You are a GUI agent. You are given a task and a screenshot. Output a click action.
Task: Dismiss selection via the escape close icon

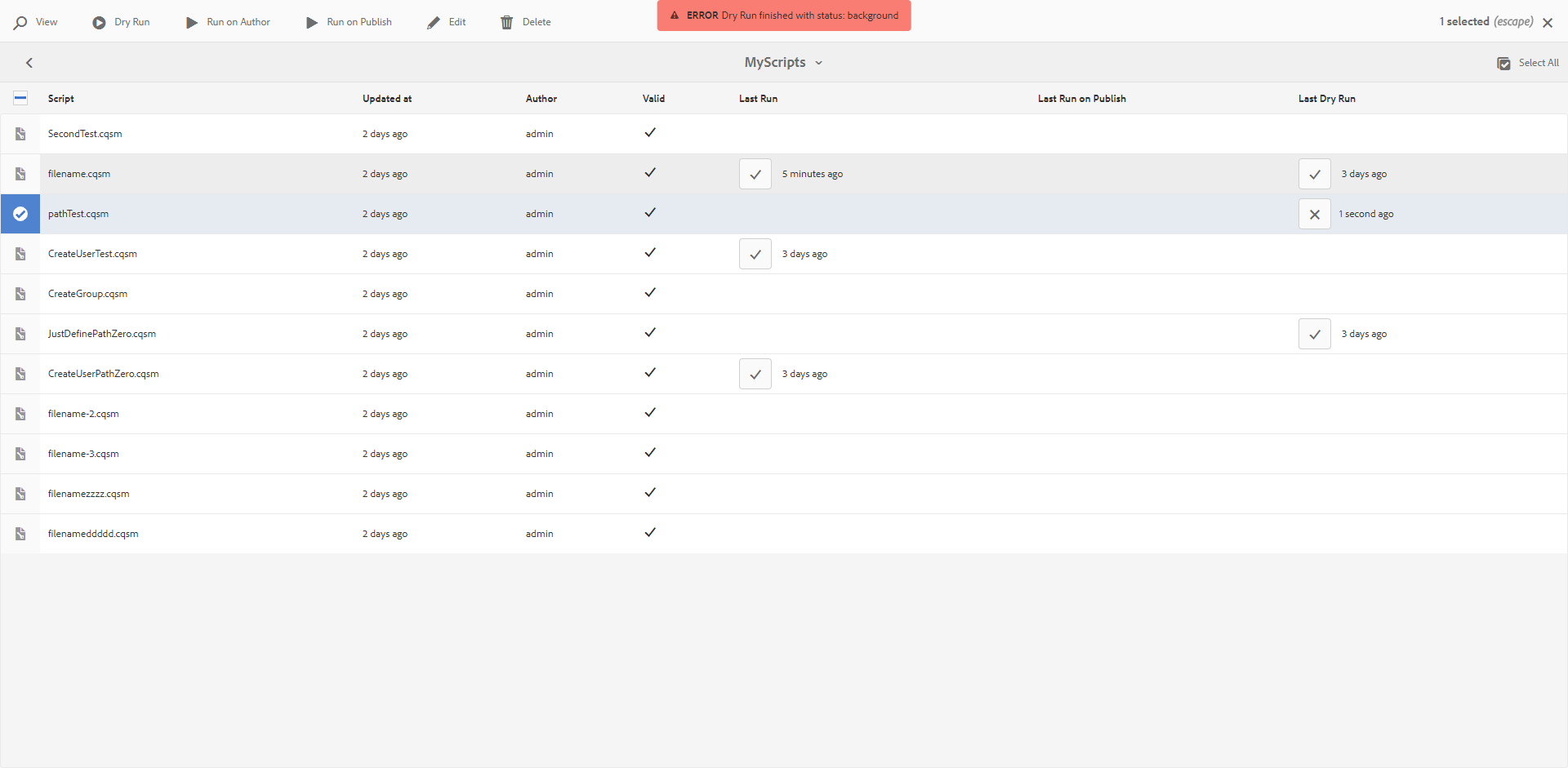click(1548, 22)
